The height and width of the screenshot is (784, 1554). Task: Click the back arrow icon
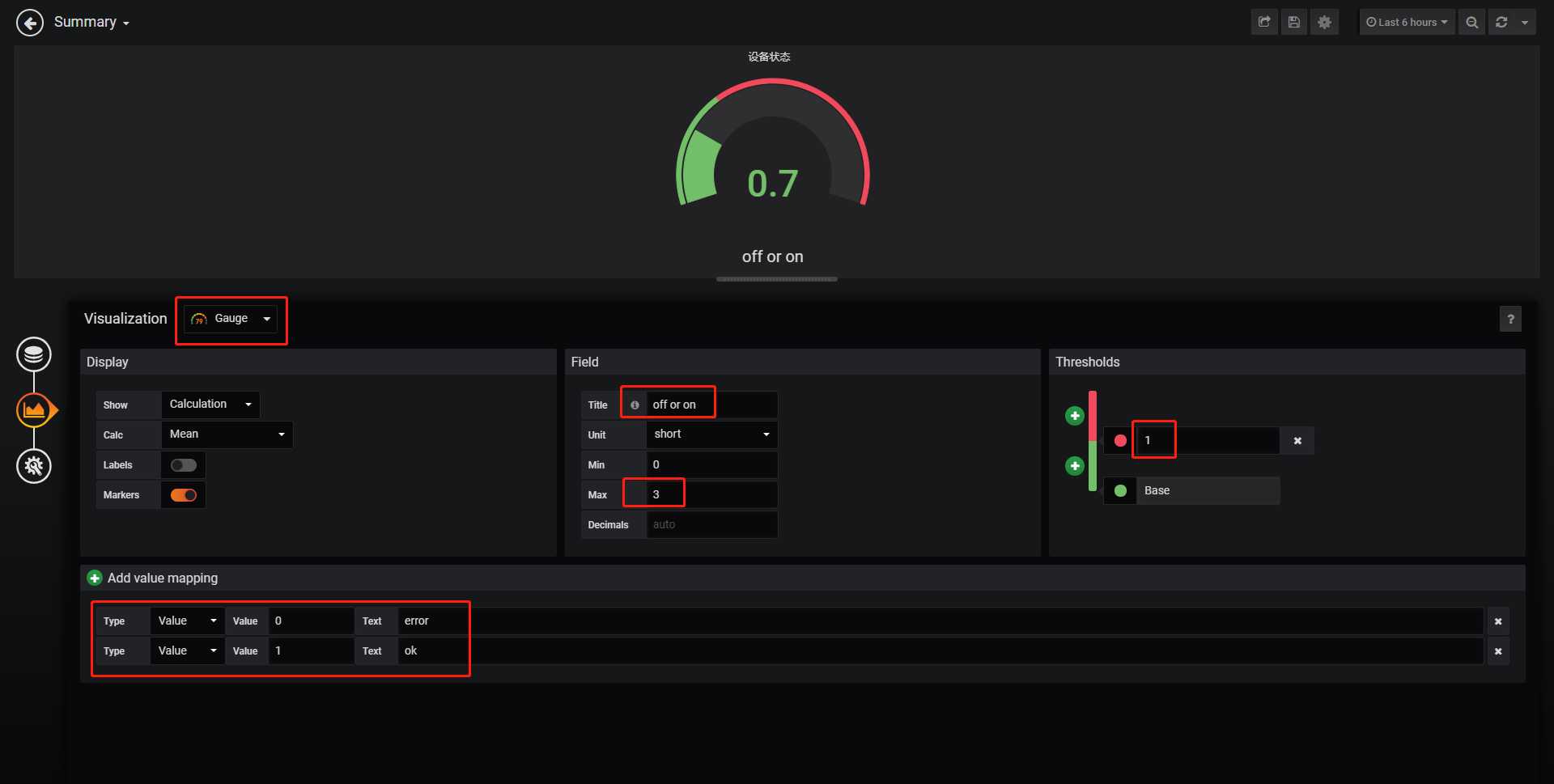(x=30, y=23)
